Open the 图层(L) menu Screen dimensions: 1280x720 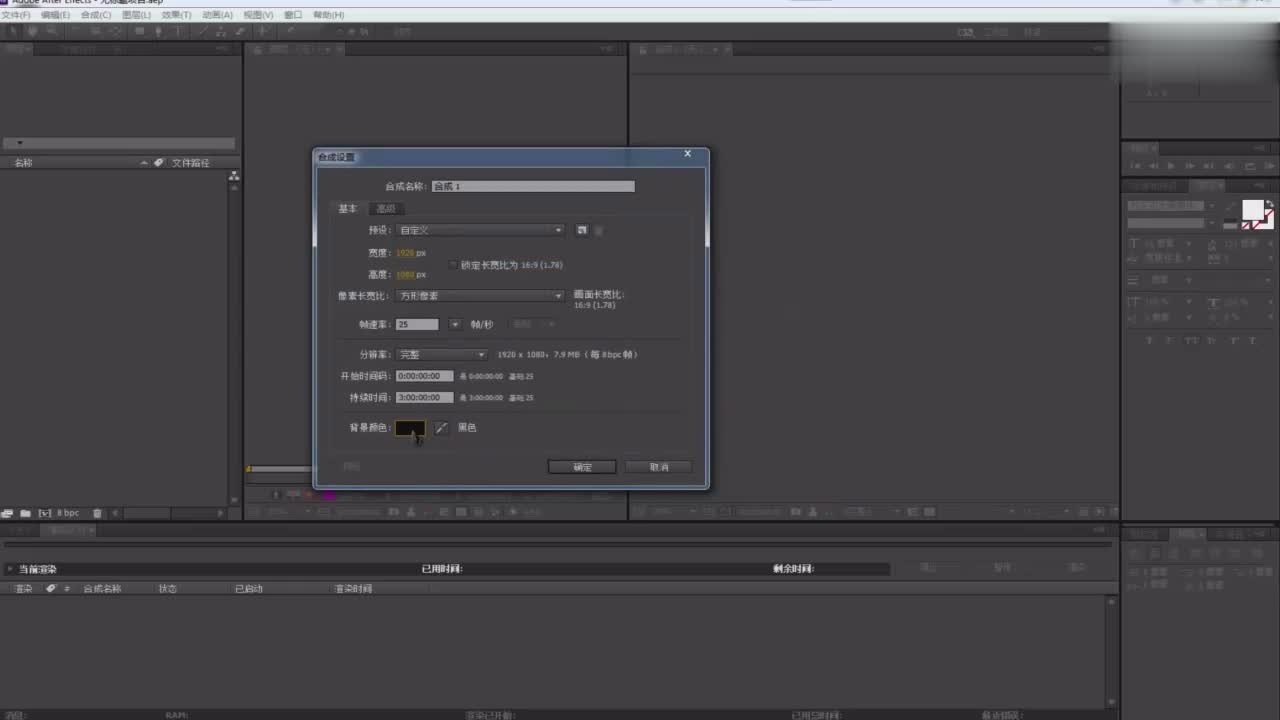click(x=136, y=15)
